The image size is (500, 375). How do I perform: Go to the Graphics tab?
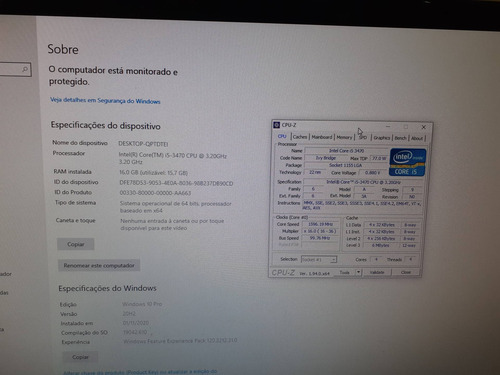coord(382,138)
